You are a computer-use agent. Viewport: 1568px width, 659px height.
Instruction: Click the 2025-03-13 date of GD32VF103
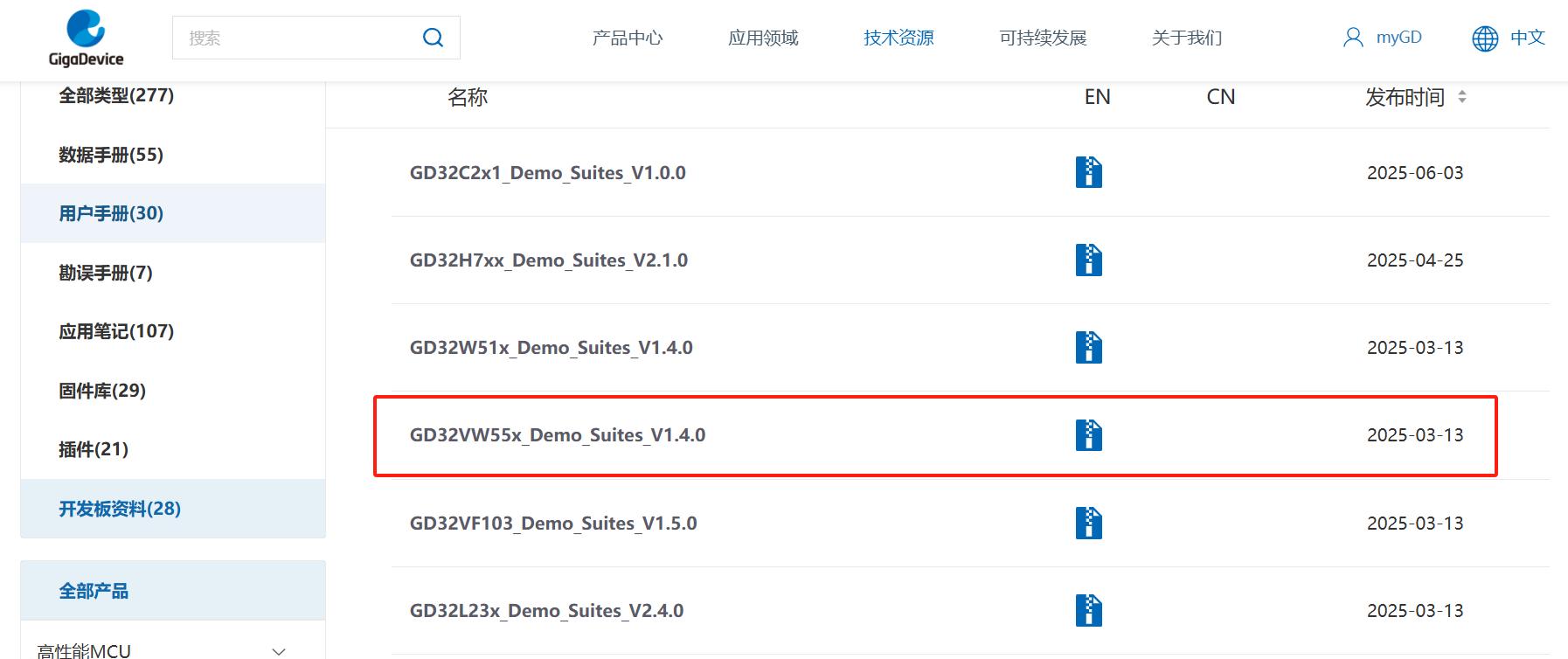[1415, 524]
